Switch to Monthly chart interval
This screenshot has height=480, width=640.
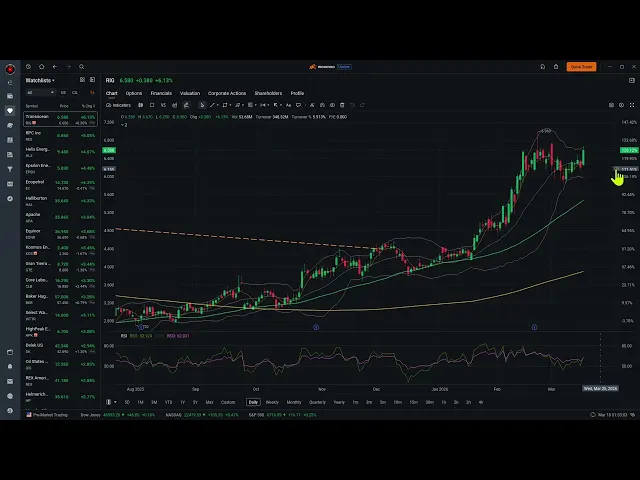(x=294, y=402)
